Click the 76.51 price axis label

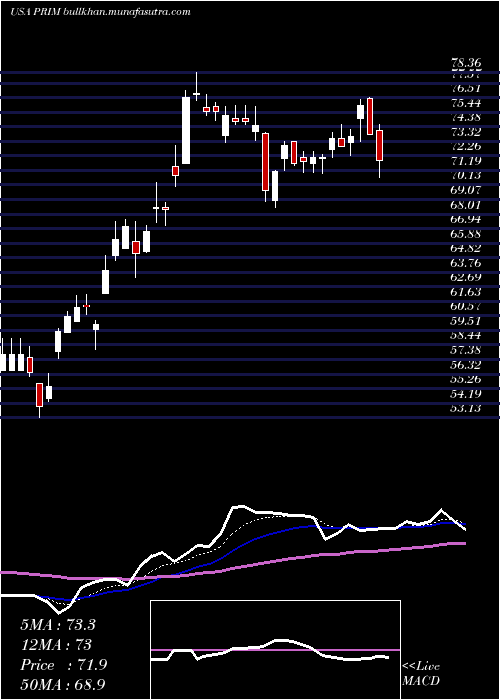pyautogui.click(x=466, y=88)
